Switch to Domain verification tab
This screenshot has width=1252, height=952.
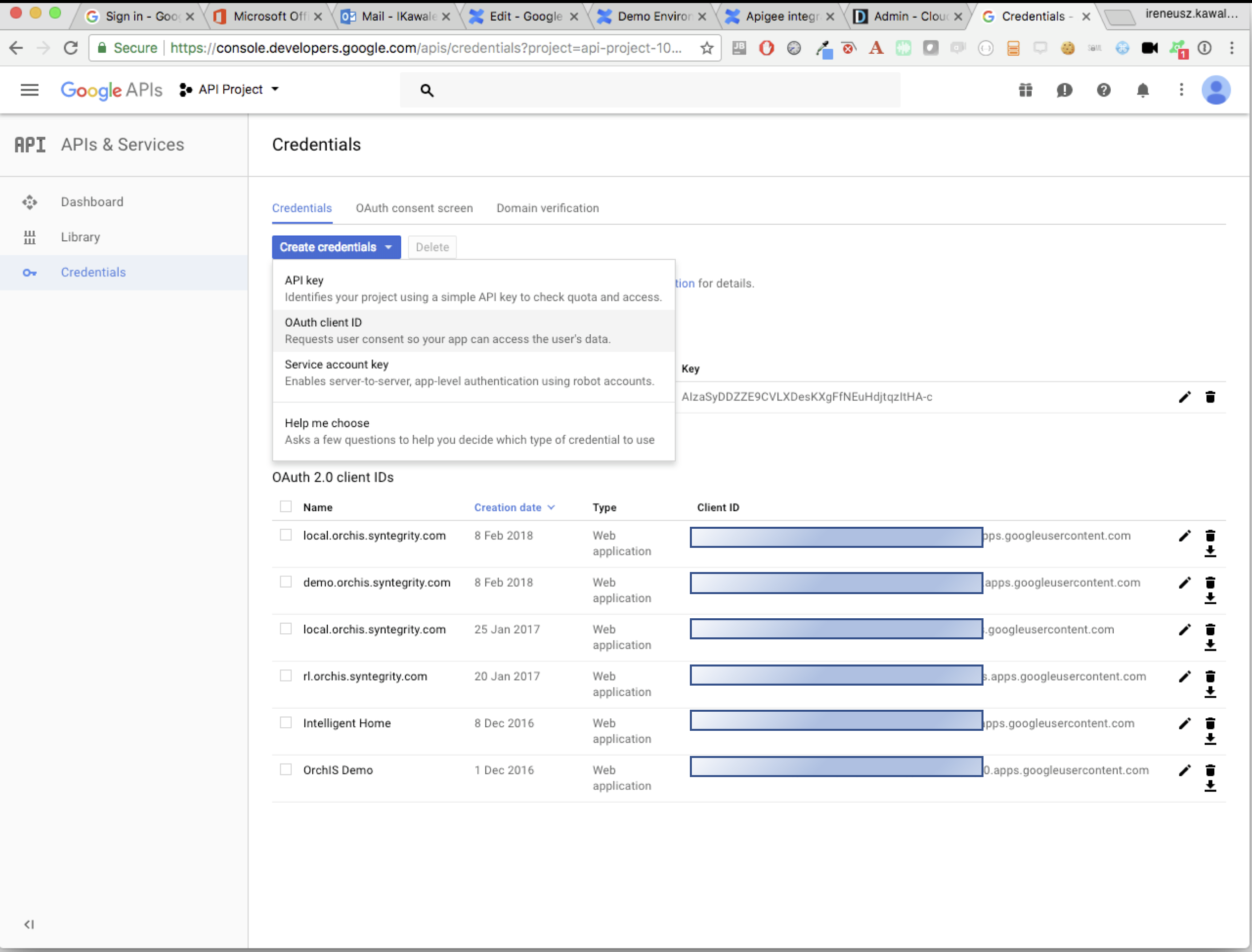[x=548, y=208]
